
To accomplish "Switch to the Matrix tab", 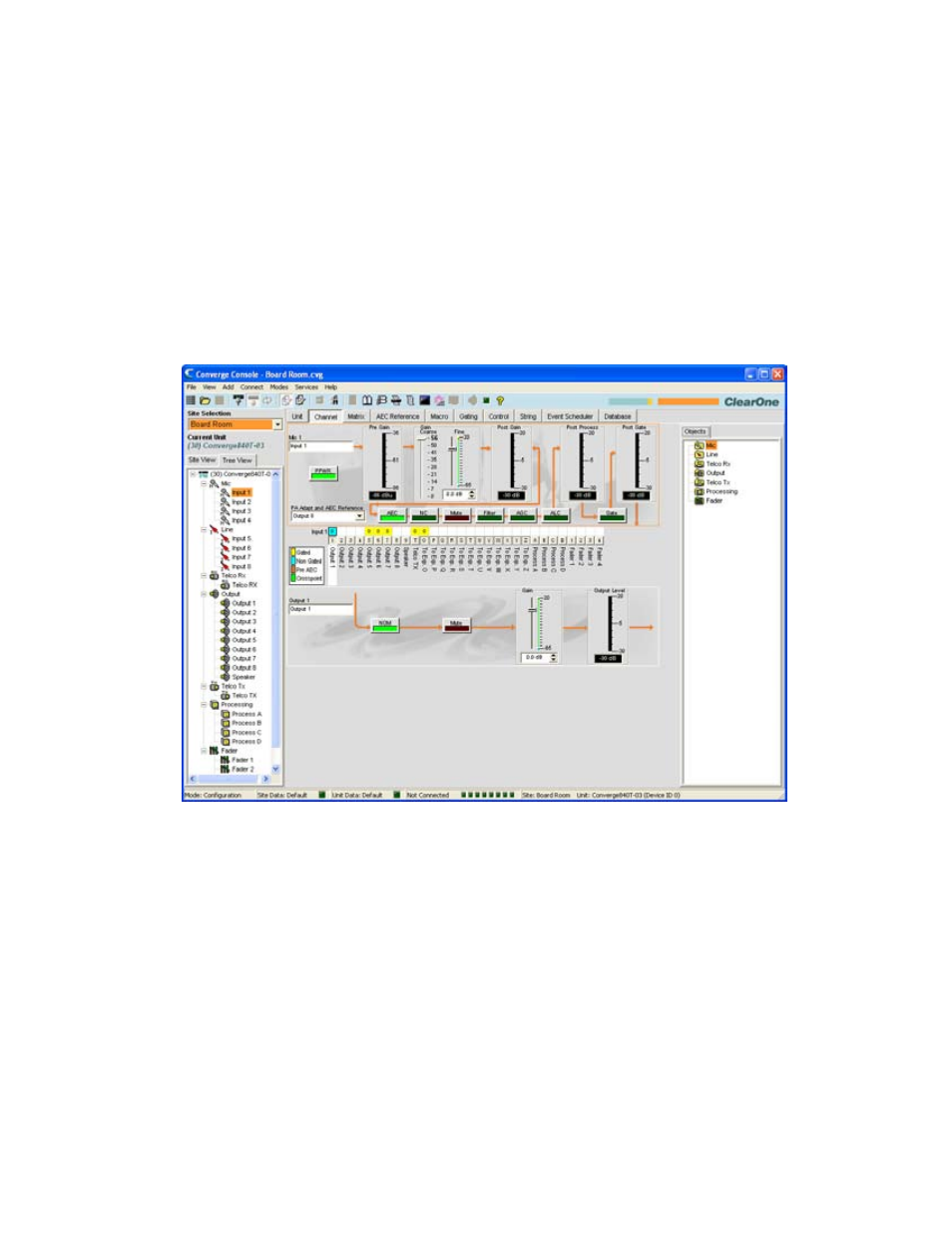I will tap(356, 416).
